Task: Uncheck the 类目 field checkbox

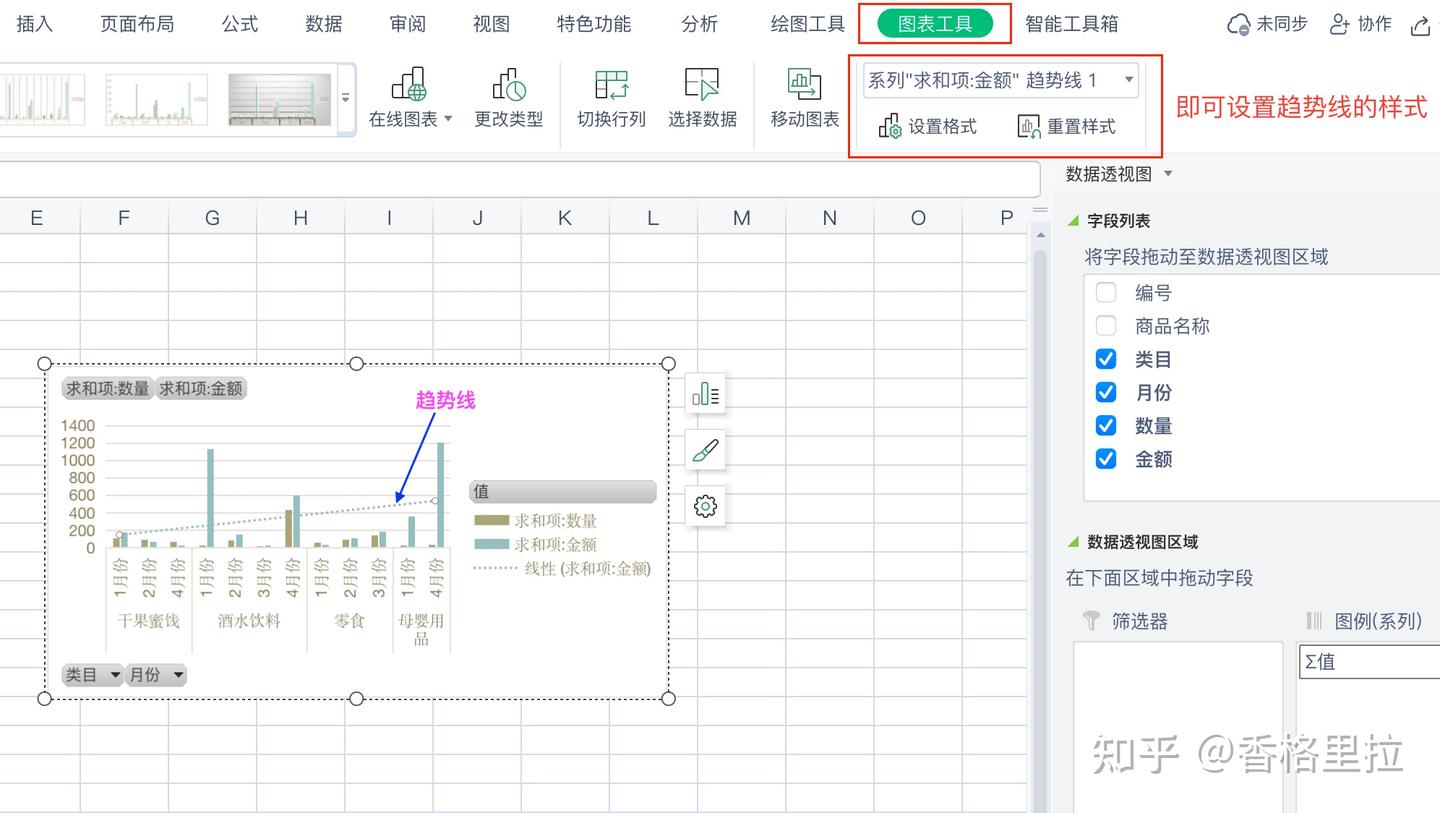Action: (1106, 359)
